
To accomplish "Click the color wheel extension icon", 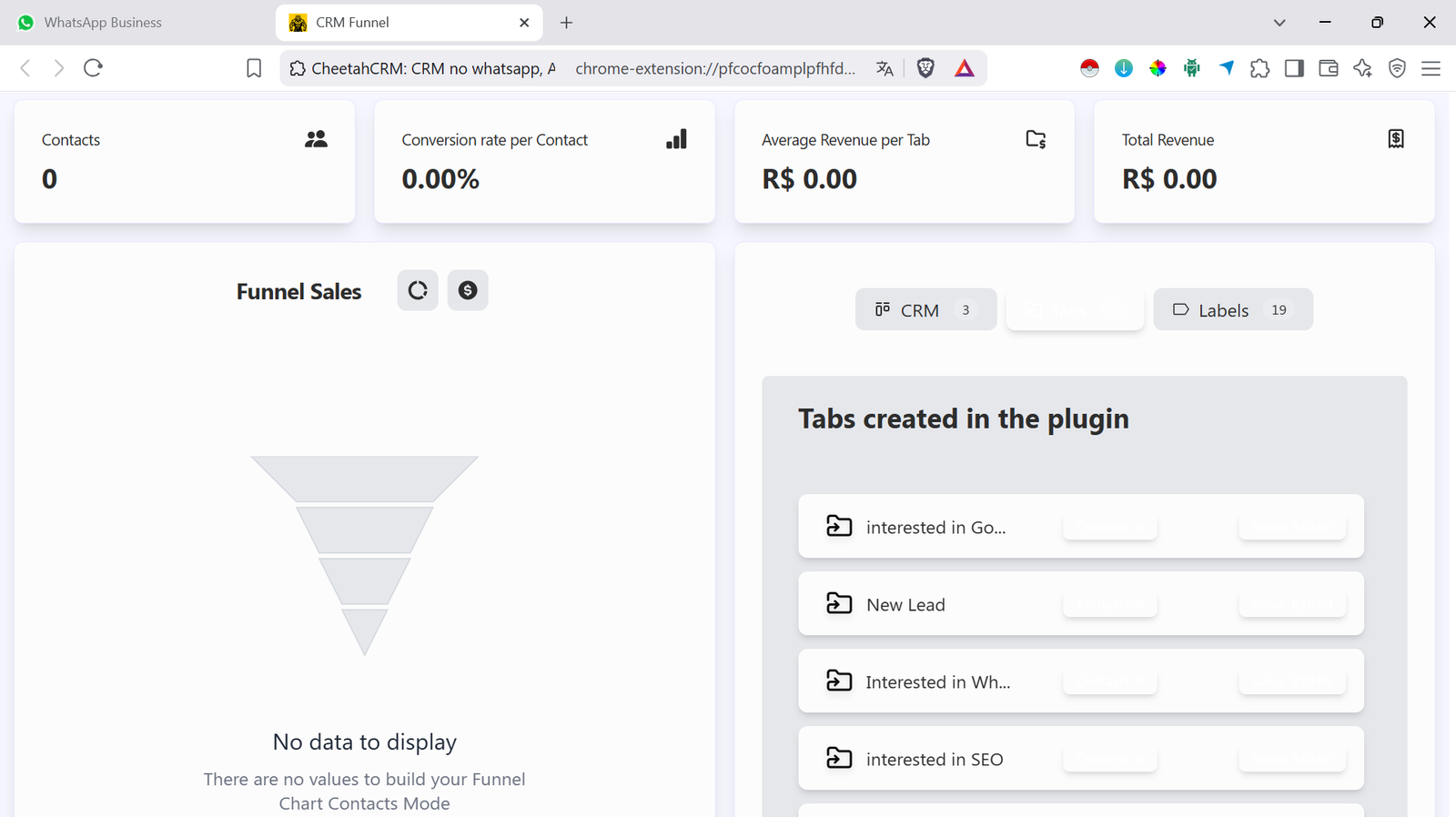I will [1158, 68].
